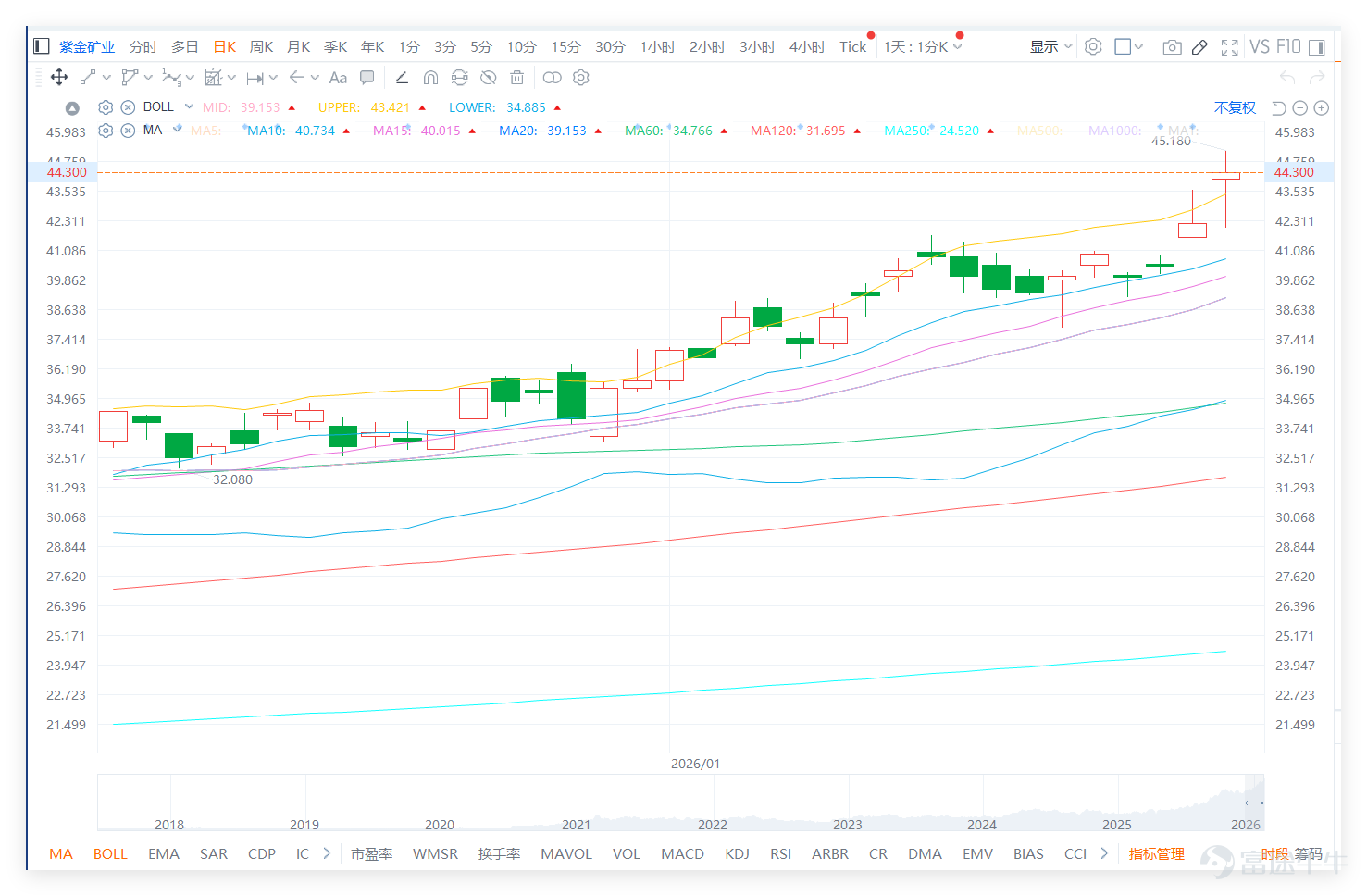Delete drawings with the trash icon
This screenshot has height=896, width=1367.
coord(517,78)
